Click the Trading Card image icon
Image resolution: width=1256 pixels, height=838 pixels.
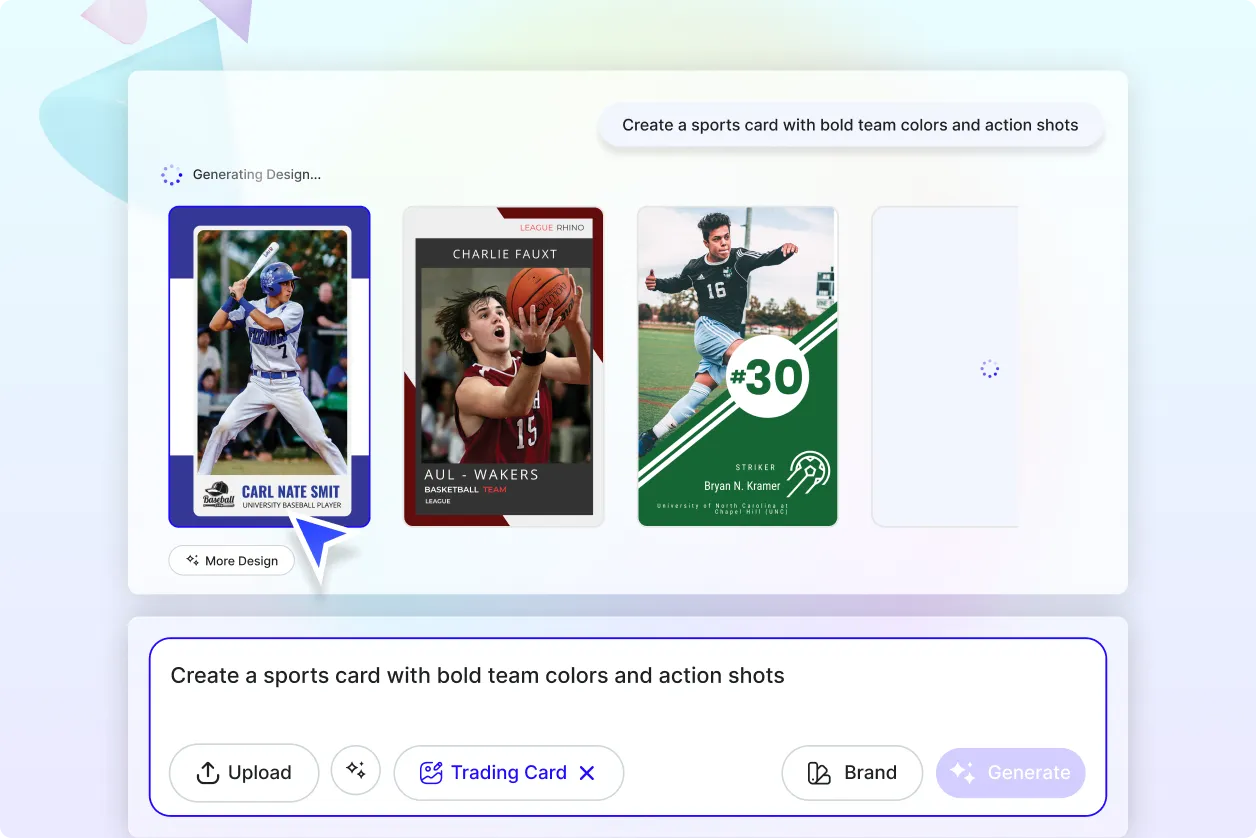point(431,773)
